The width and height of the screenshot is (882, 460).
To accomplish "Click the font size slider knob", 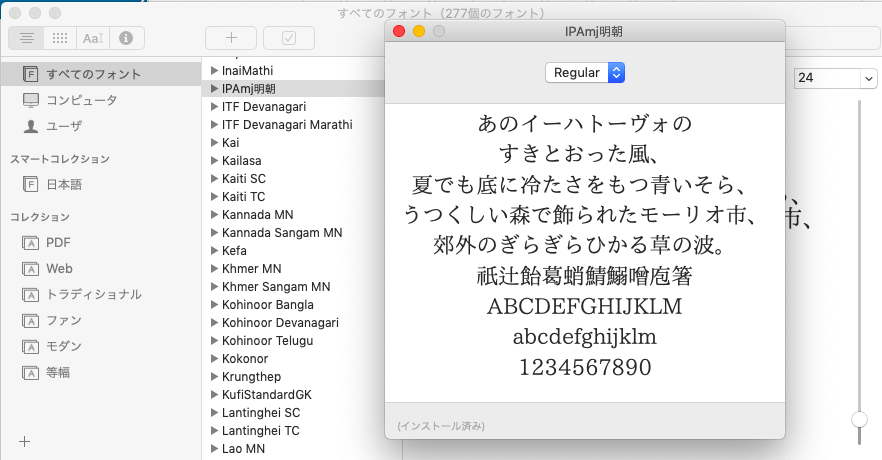I will (x=859, y=420).
